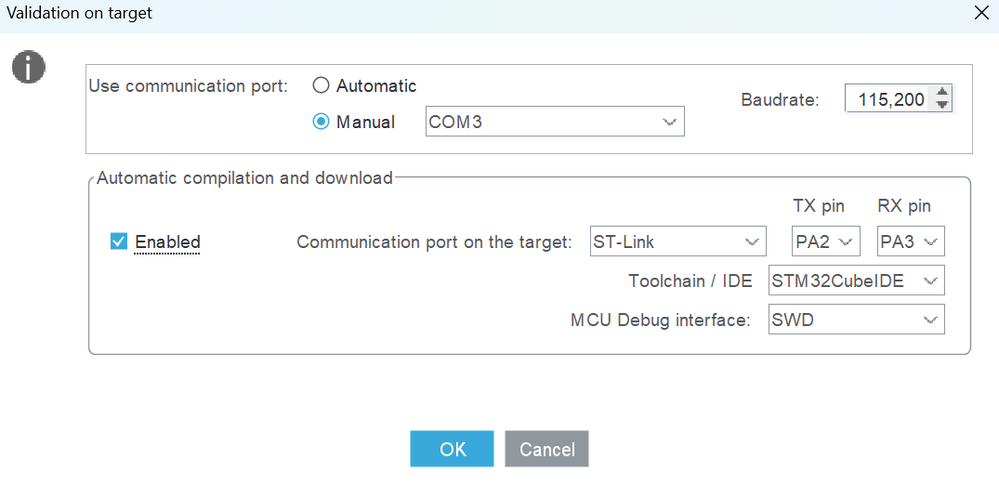Toggle the Enabled checkbox
The image size is (999, 483).
[x=119, y=242]
